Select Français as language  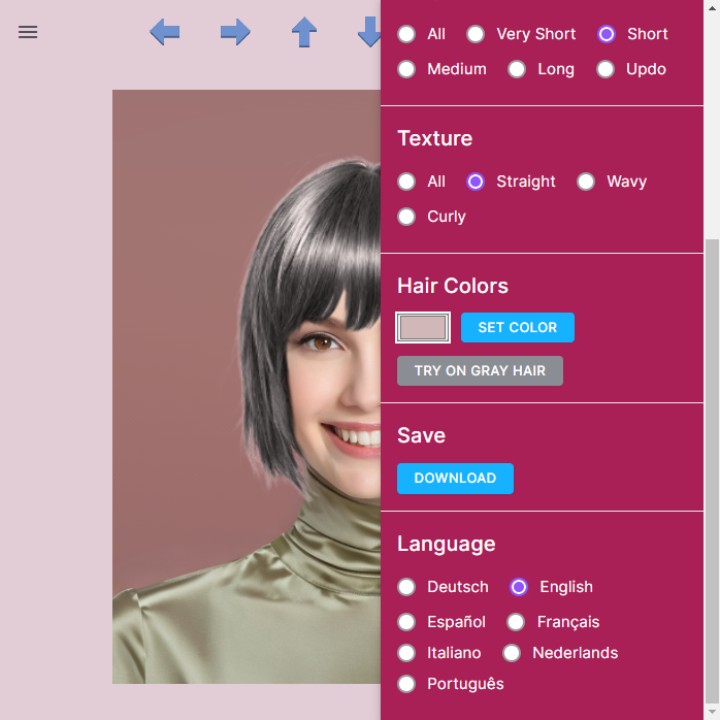pos(516,622)
